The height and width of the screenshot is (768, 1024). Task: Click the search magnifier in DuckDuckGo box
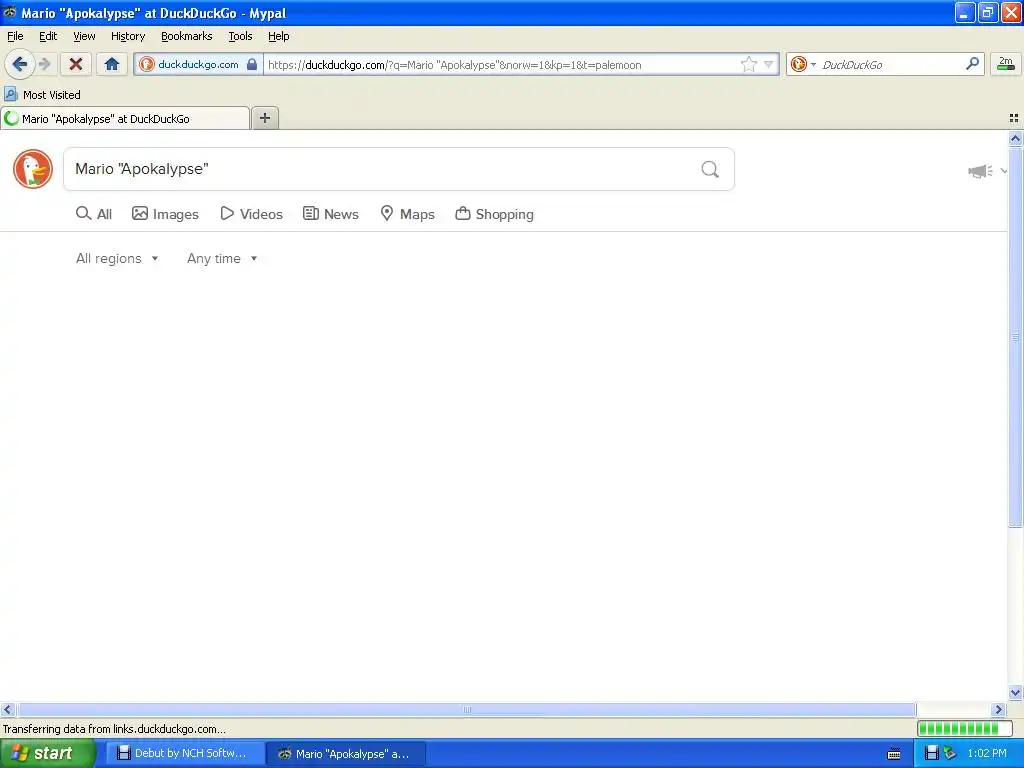(x=710, y=169)
